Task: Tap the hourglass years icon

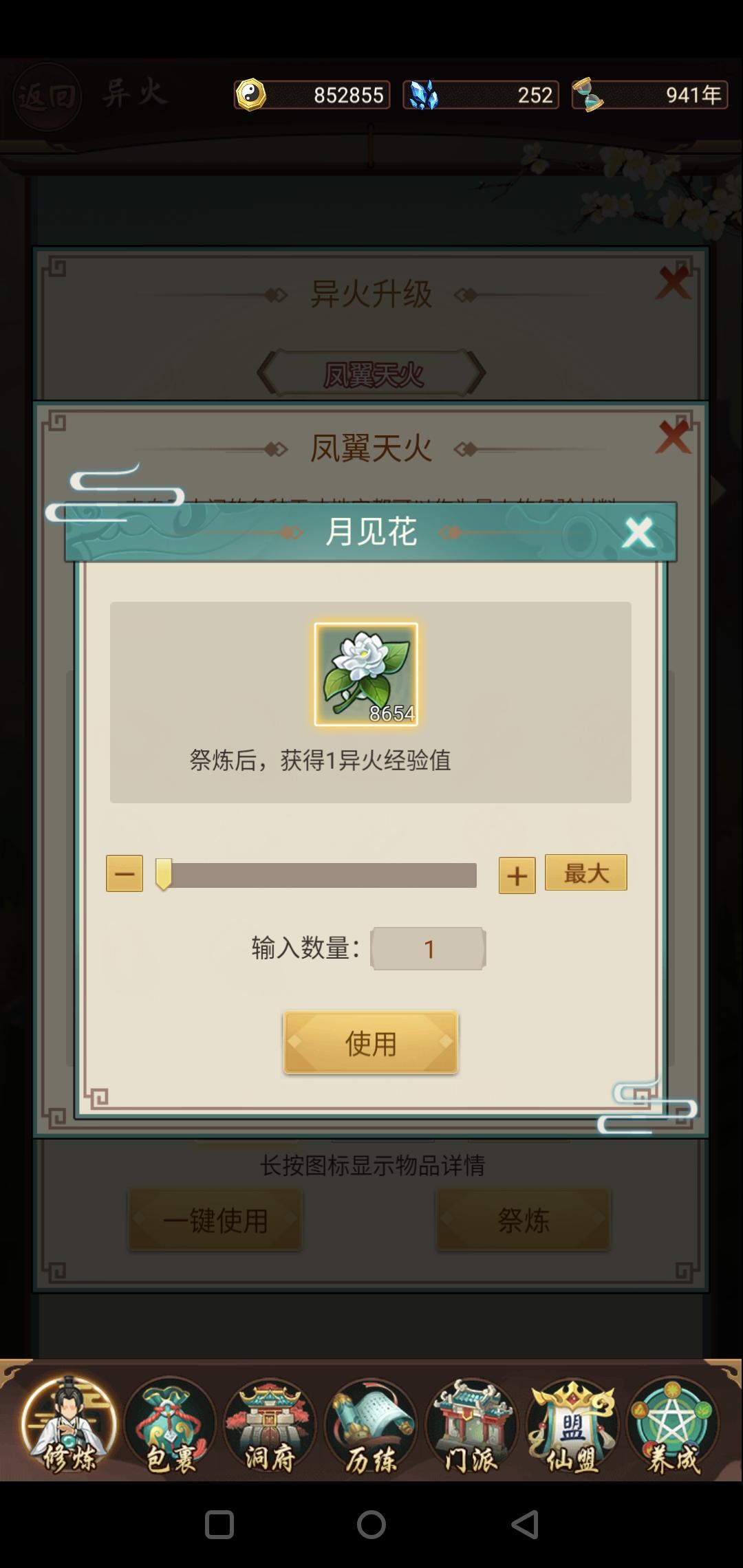Action: click(x=588, y=95)
